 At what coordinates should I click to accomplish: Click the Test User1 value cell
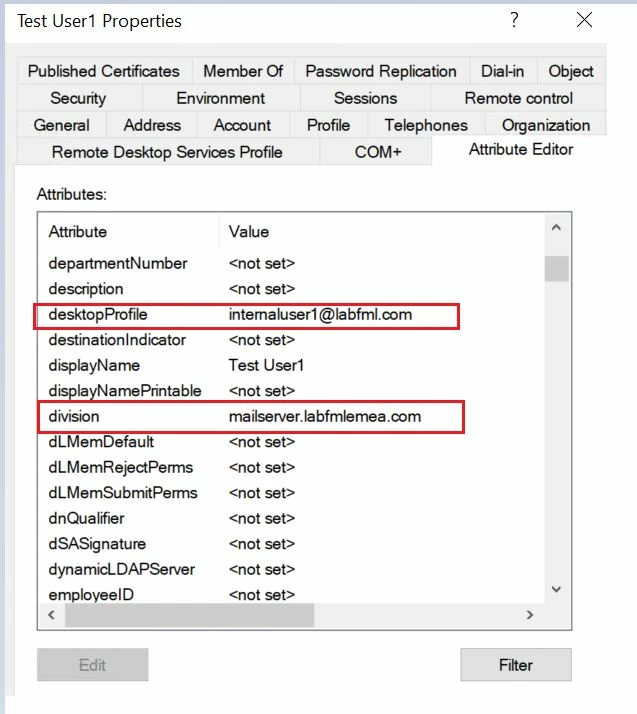pyautogui.click(x=266, y=366)
